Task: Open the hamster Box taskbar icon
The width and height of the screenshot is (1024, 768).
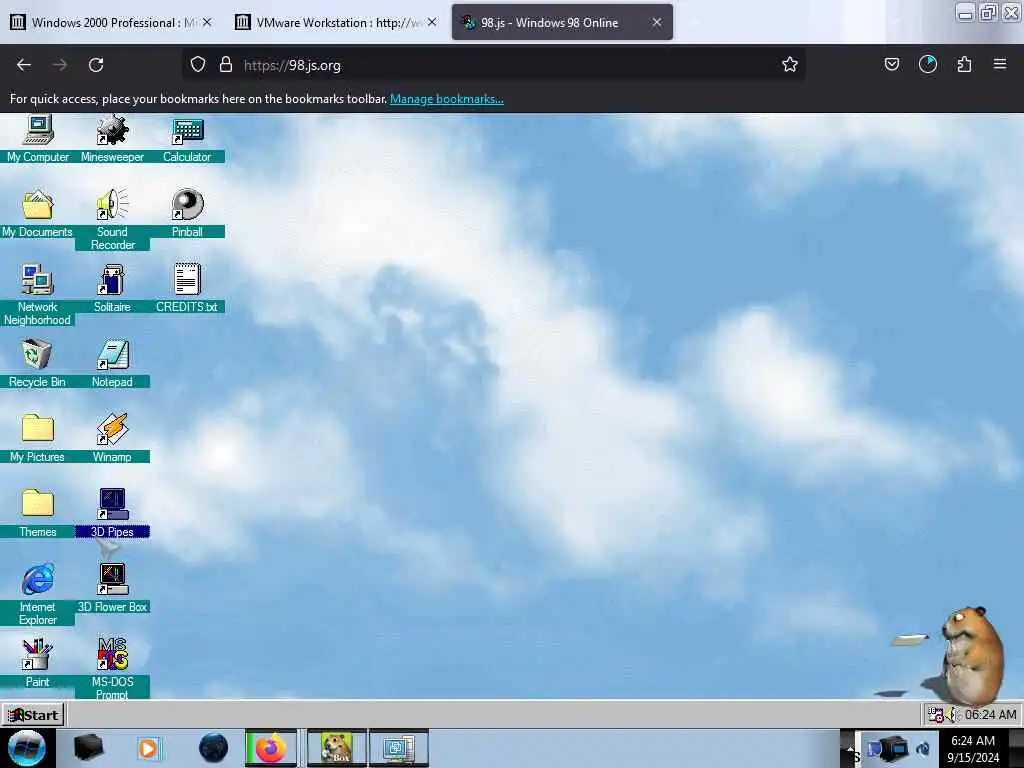Action: (x=337, y=748)
